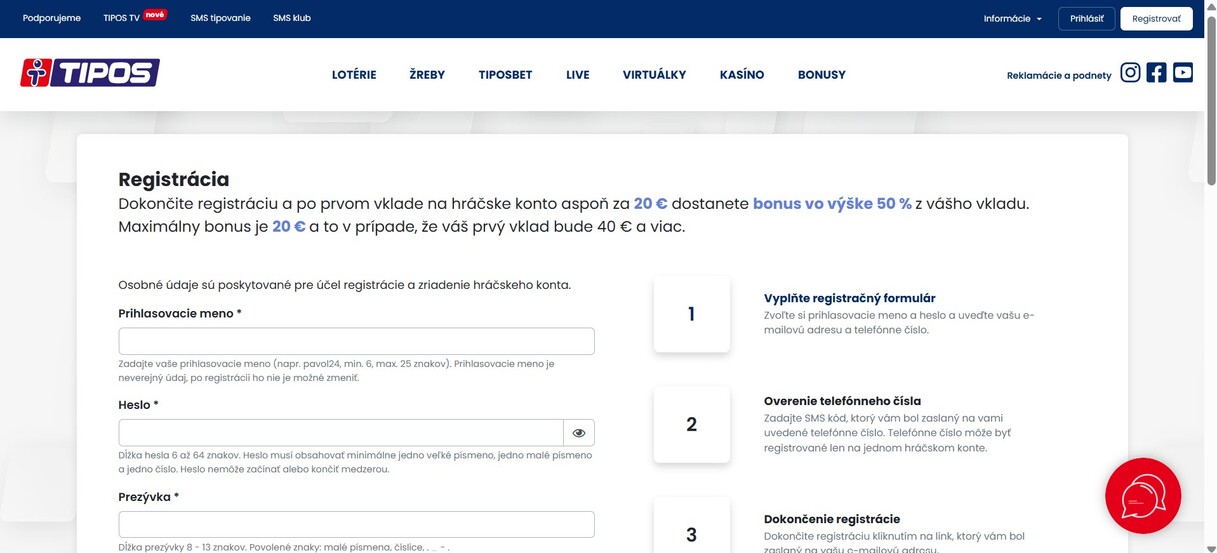Open Reklamácie a podnety link
This screenshot has width=1217, height=553.
[x=1058, y=75]
